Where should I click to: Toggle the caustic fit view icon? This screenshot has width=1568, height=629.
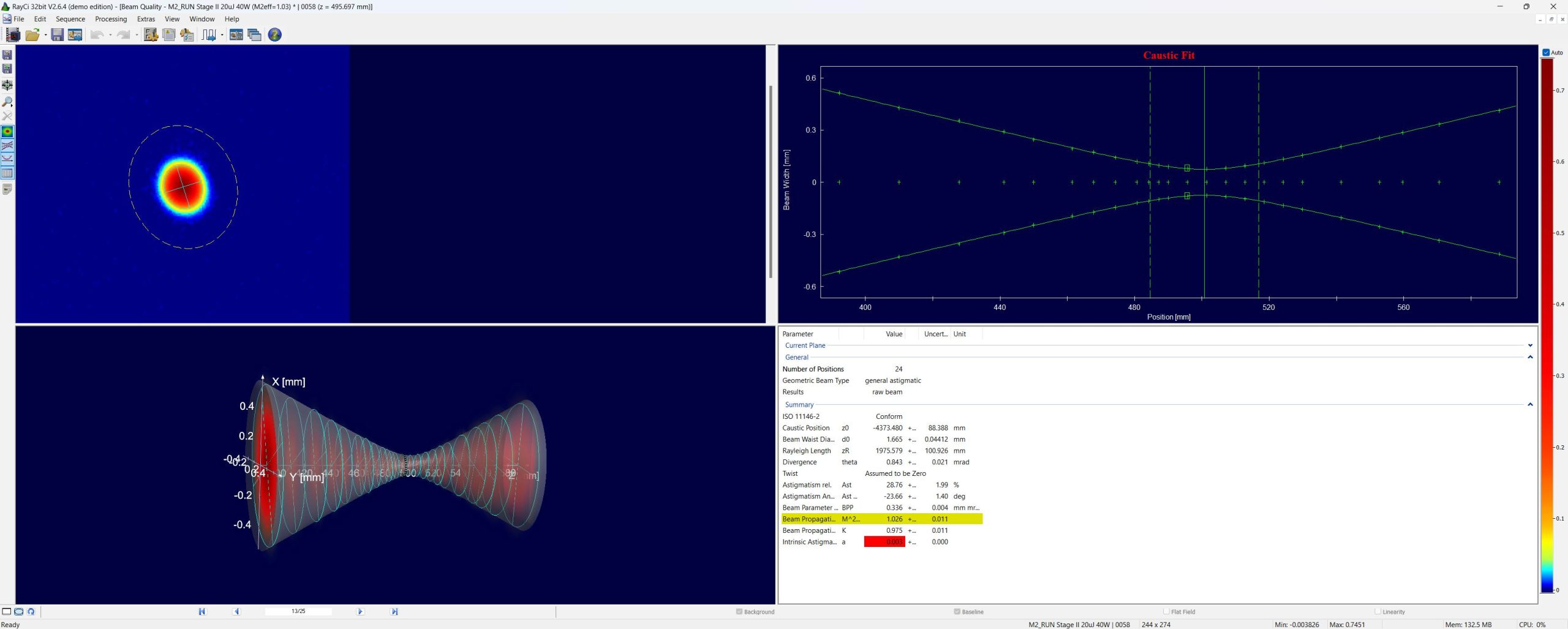click(7, 159)
